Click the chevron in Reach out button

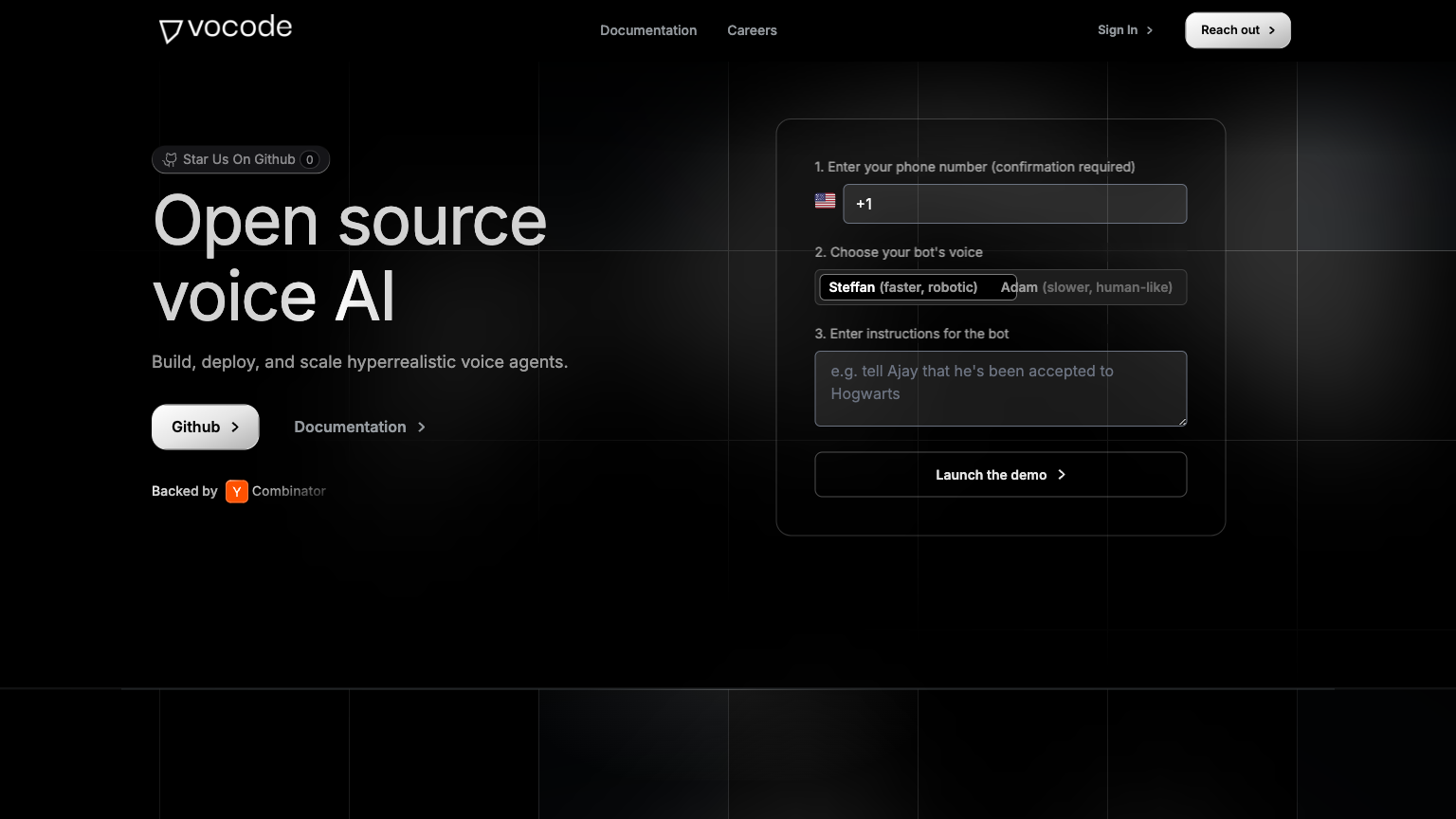(1272, 30)
